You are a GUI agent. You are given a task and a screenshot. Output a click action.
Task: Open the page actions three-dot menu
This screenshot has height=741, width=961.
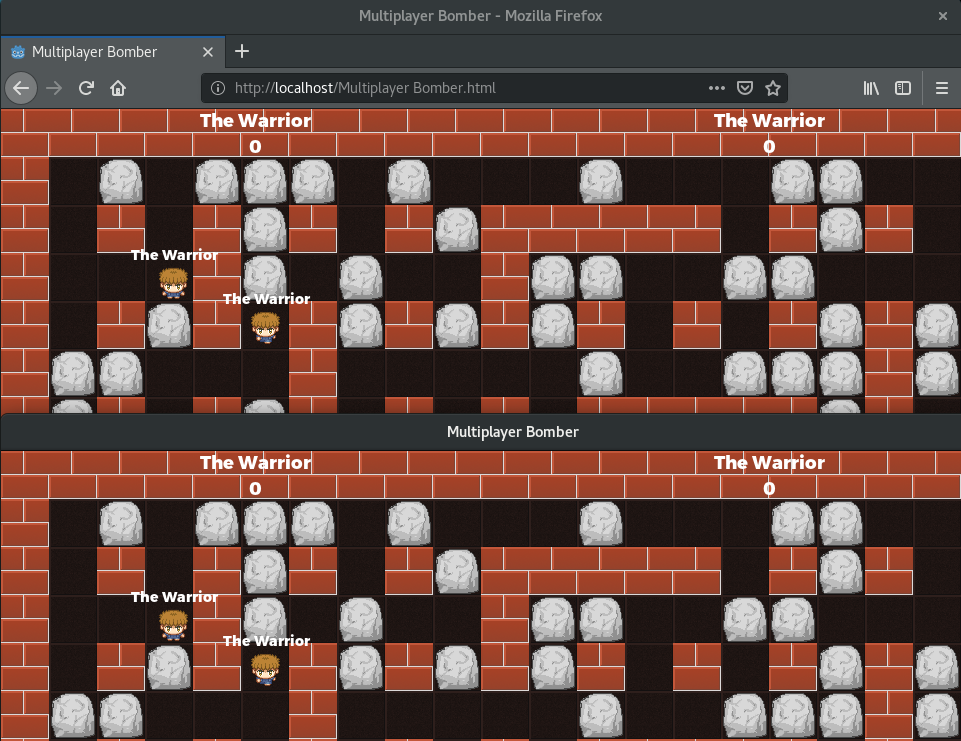coord(716,88)
